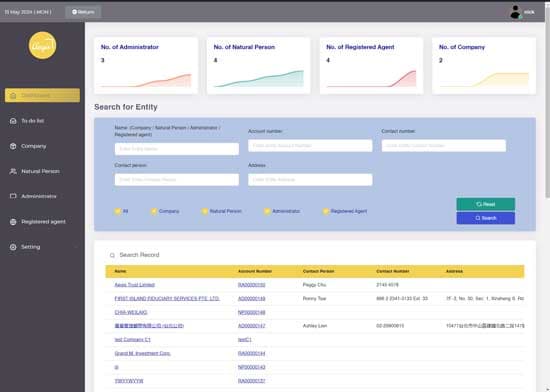Open the CHIA WEILANG name link
Image resolution: width=550 pixels, height=392 pixels.
131,312
